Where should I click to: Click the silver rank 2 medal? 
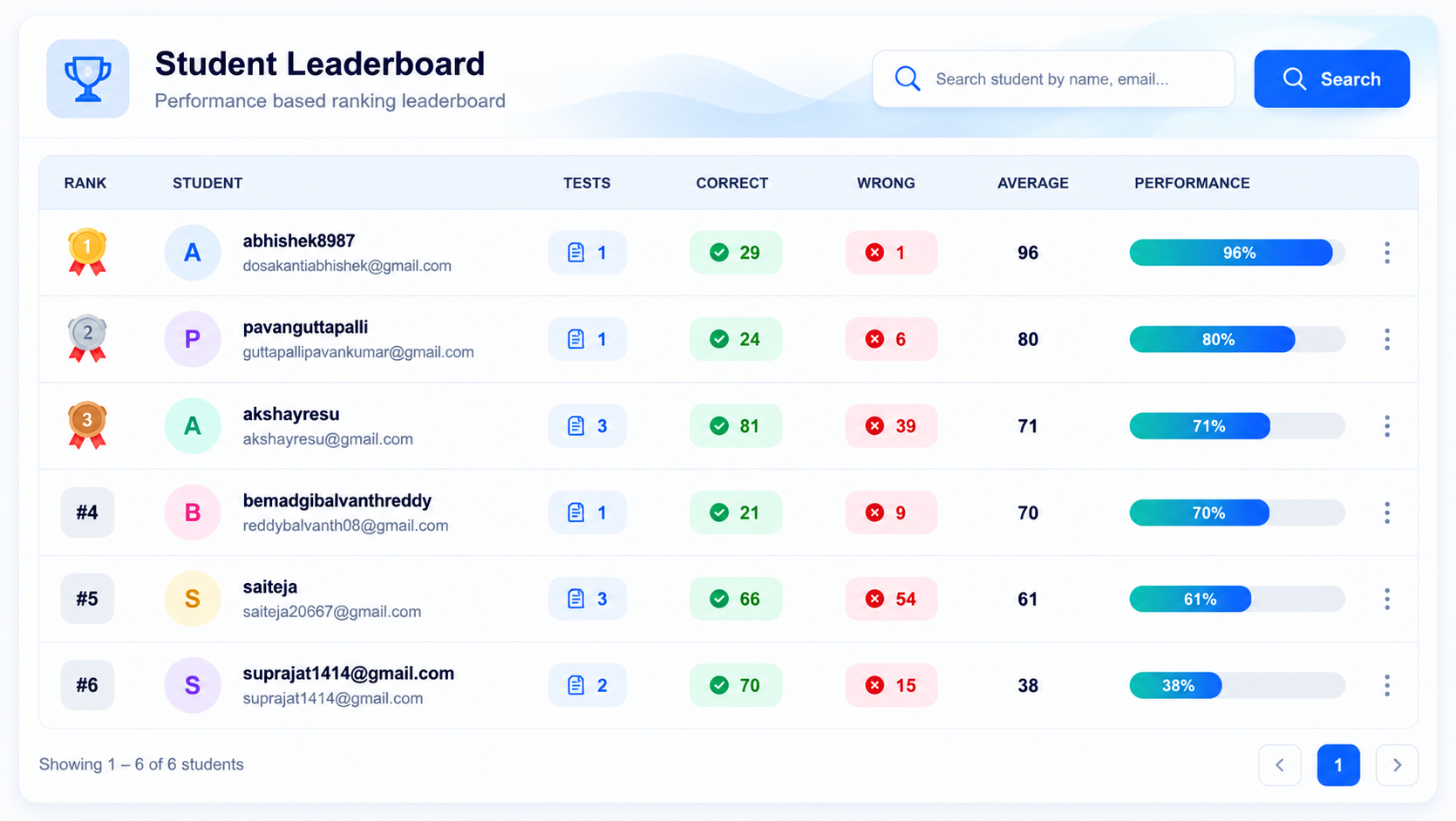(87, 338)
